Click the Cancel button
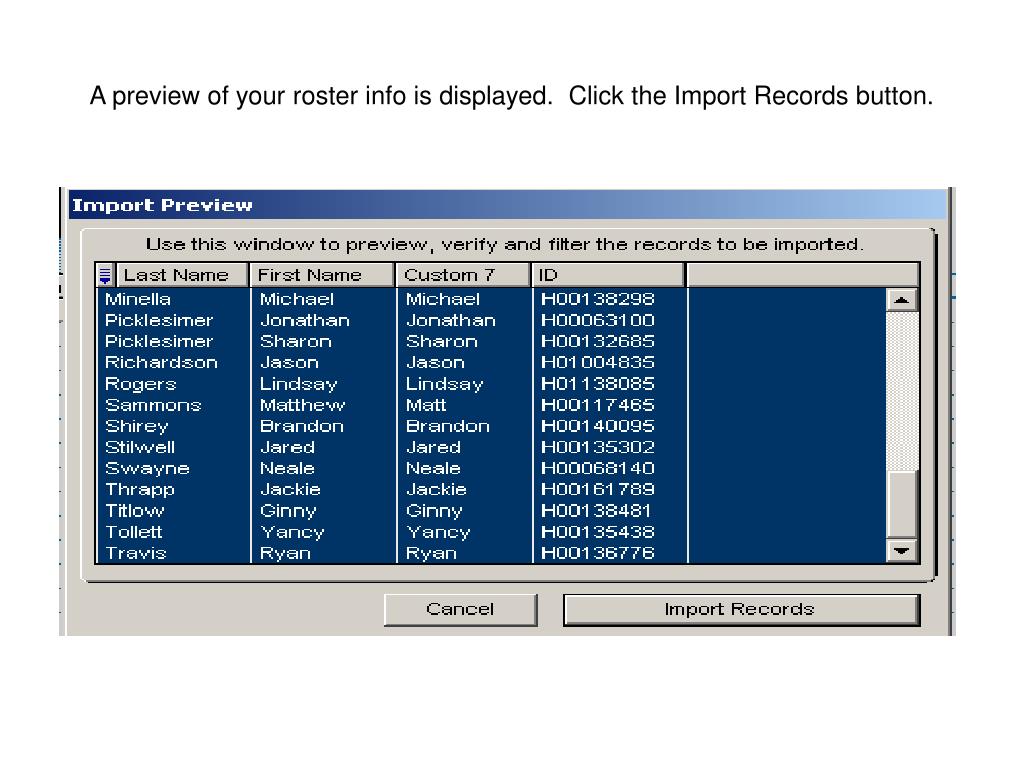The height and width of the screenshot is (768, 1024). point(460,609)
